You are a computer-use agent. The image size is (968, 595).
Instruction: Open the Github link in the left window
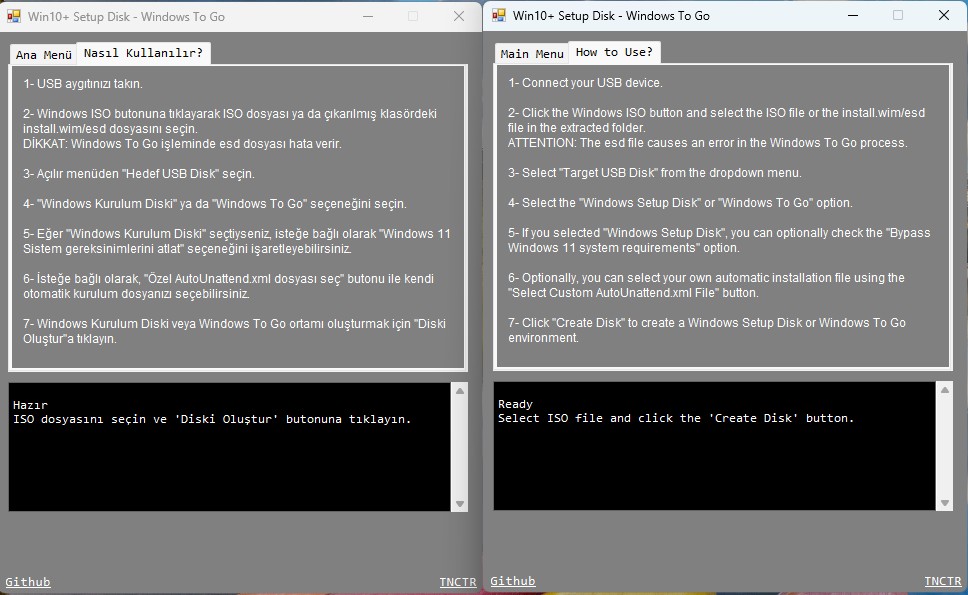coord(28,581)
